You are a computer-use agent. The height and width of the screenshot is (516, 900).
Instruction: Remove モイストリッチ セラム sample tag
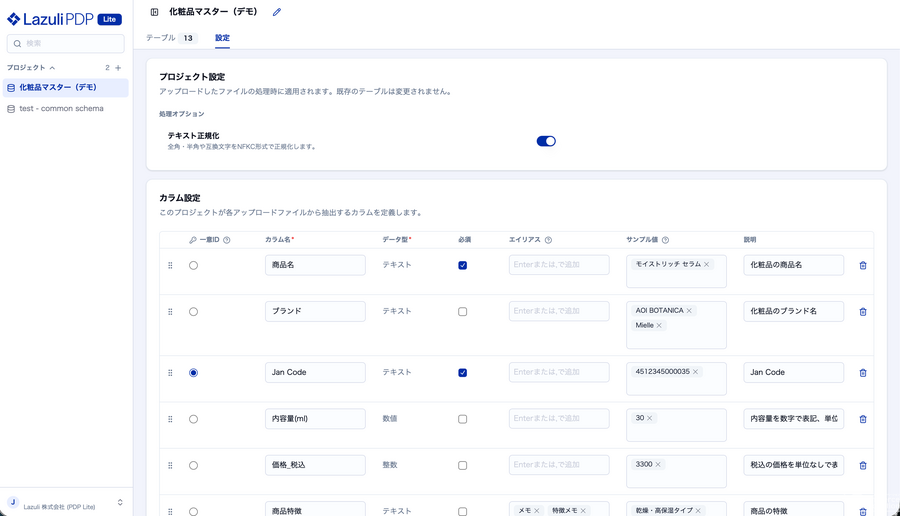[707, 264]
